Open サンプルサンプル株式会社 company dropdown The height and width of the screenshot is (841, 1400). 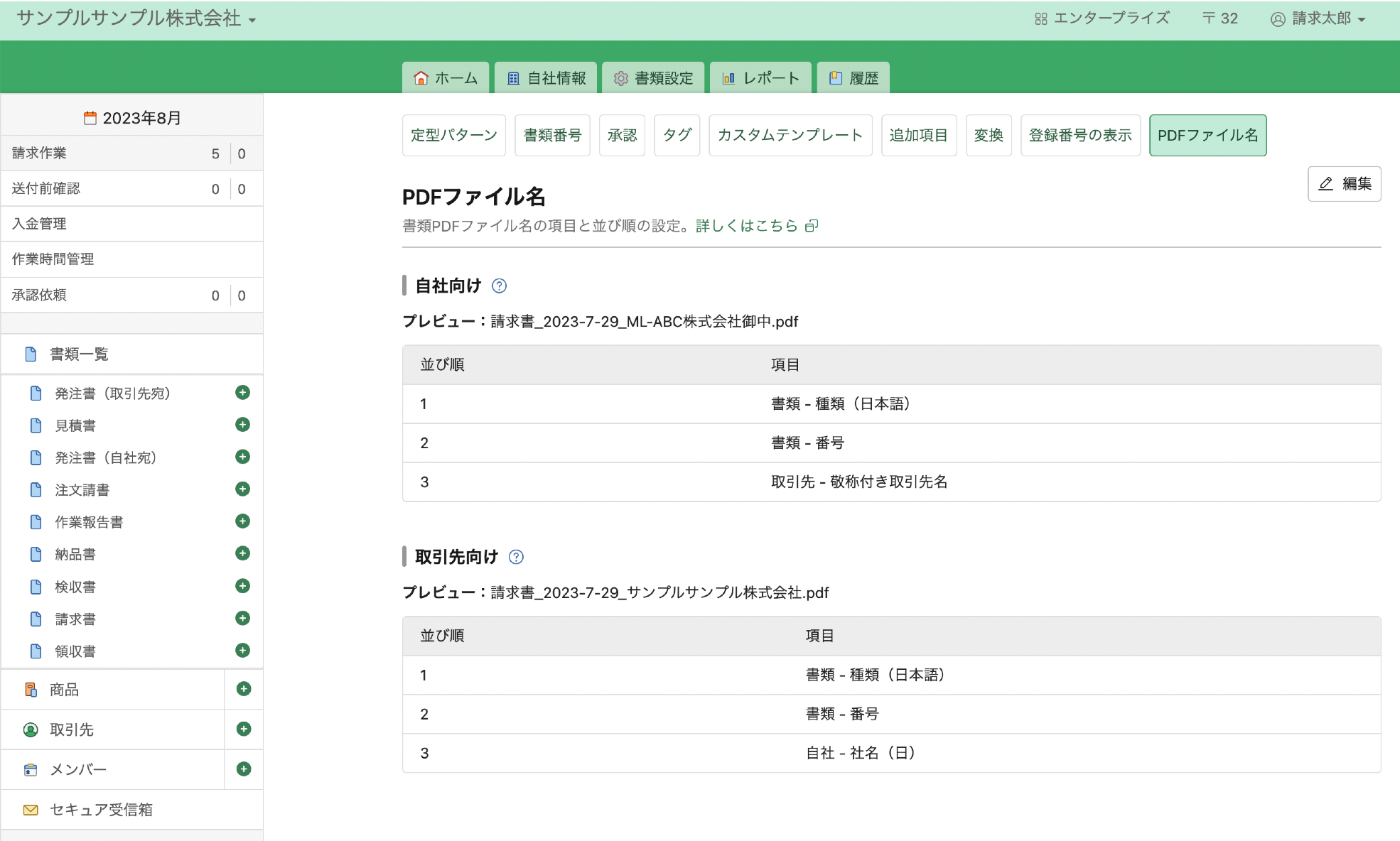pos(136,19)
